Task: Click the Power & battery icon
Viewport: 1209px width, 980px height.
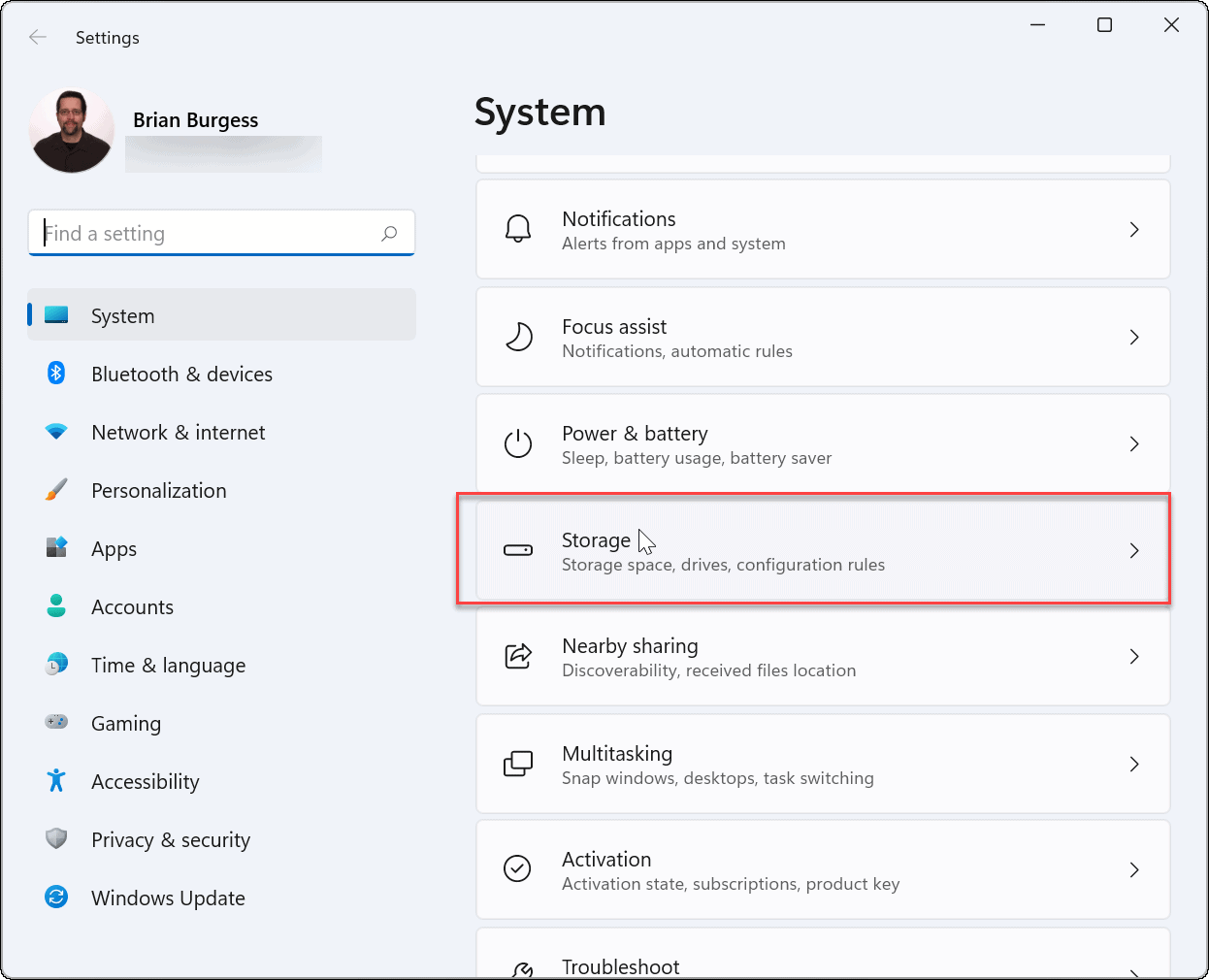Action: point(518,443)
